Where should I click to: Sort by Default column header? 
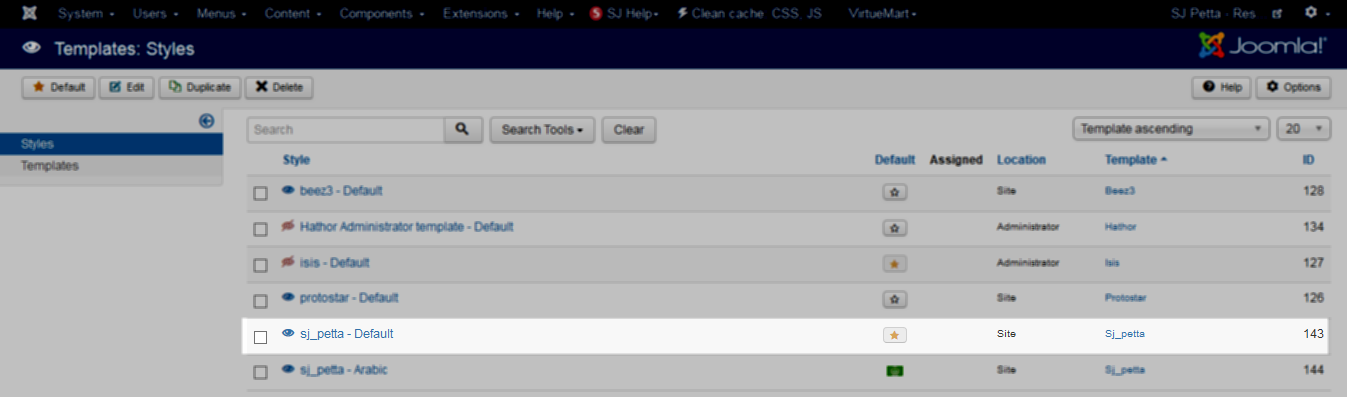click(895, 160)
